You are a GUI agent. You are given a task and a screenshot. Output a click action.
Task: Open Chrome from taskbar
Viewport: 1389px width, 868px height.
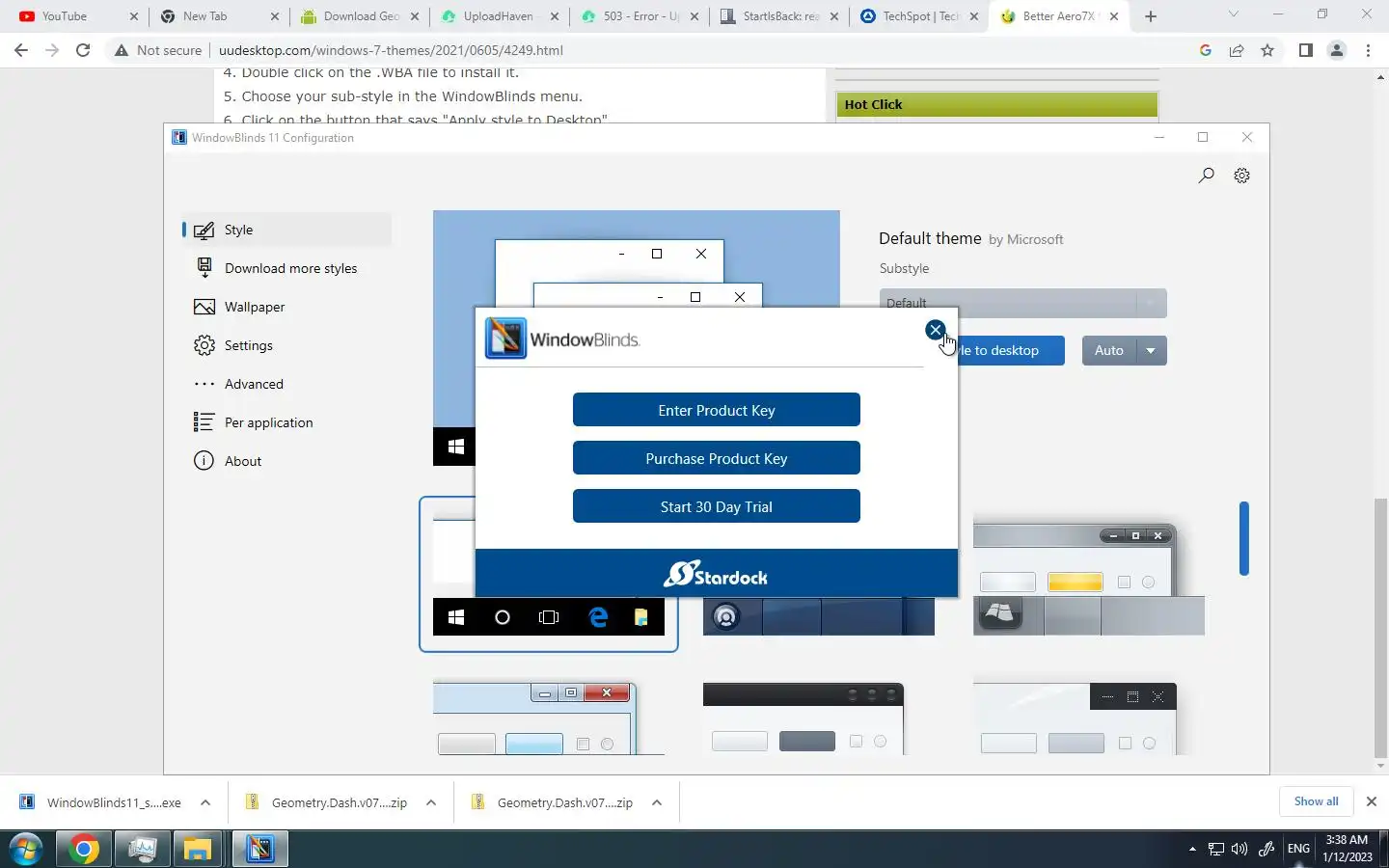click(x=83, y=849)
